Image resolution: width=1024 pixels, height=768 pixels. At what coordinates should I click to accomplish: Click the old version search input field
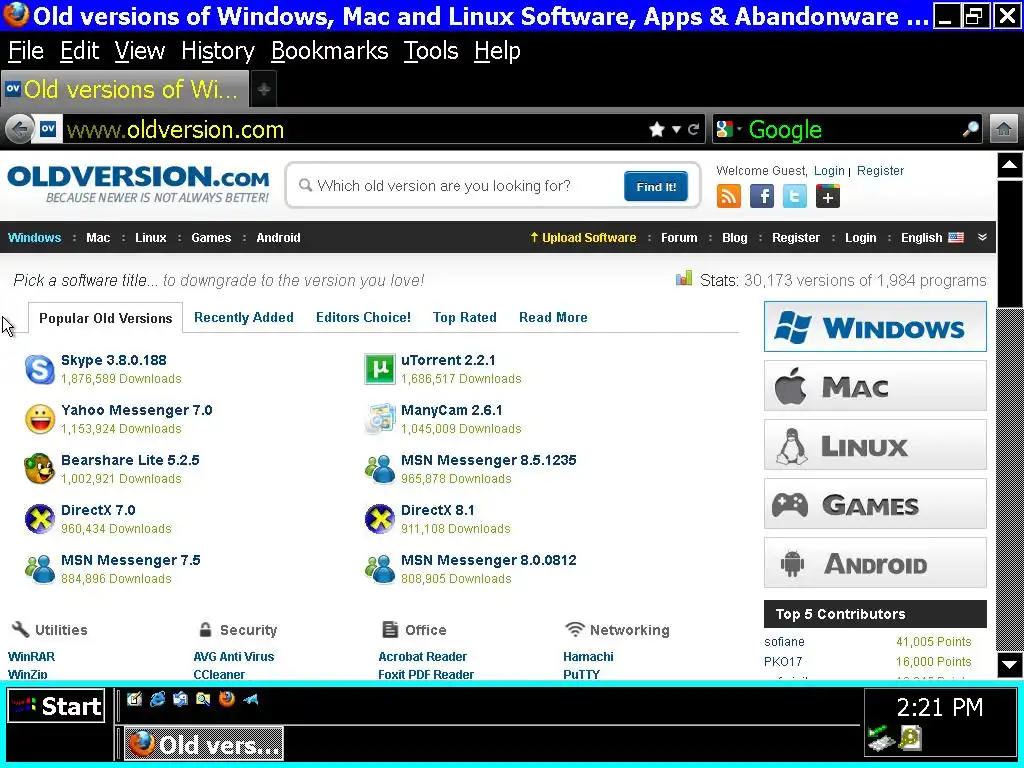tap(457, 186)
